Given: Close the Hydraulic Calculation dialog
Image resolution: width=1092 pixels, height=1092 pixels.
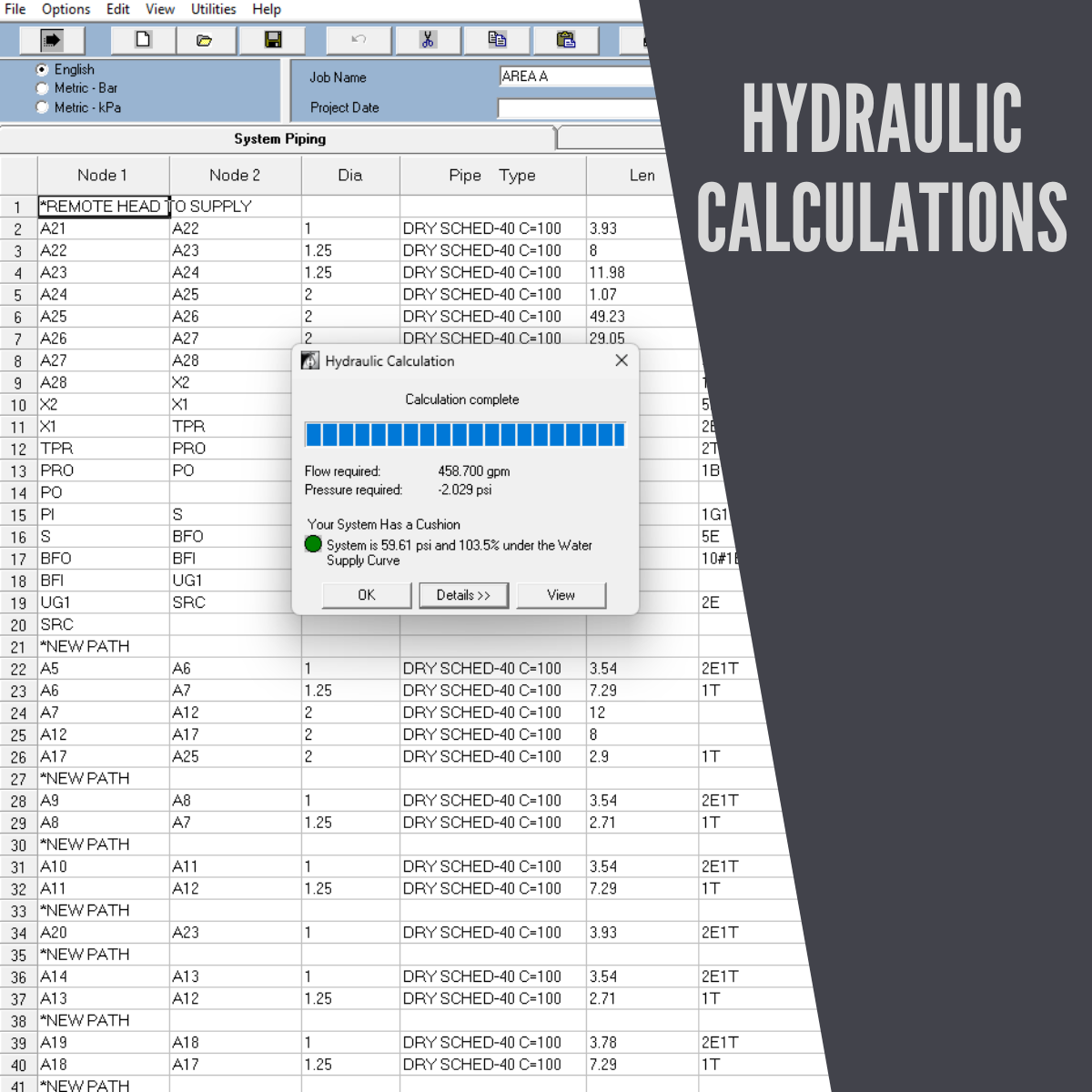Looking at the screenshot, I should [x=622, y=360].
